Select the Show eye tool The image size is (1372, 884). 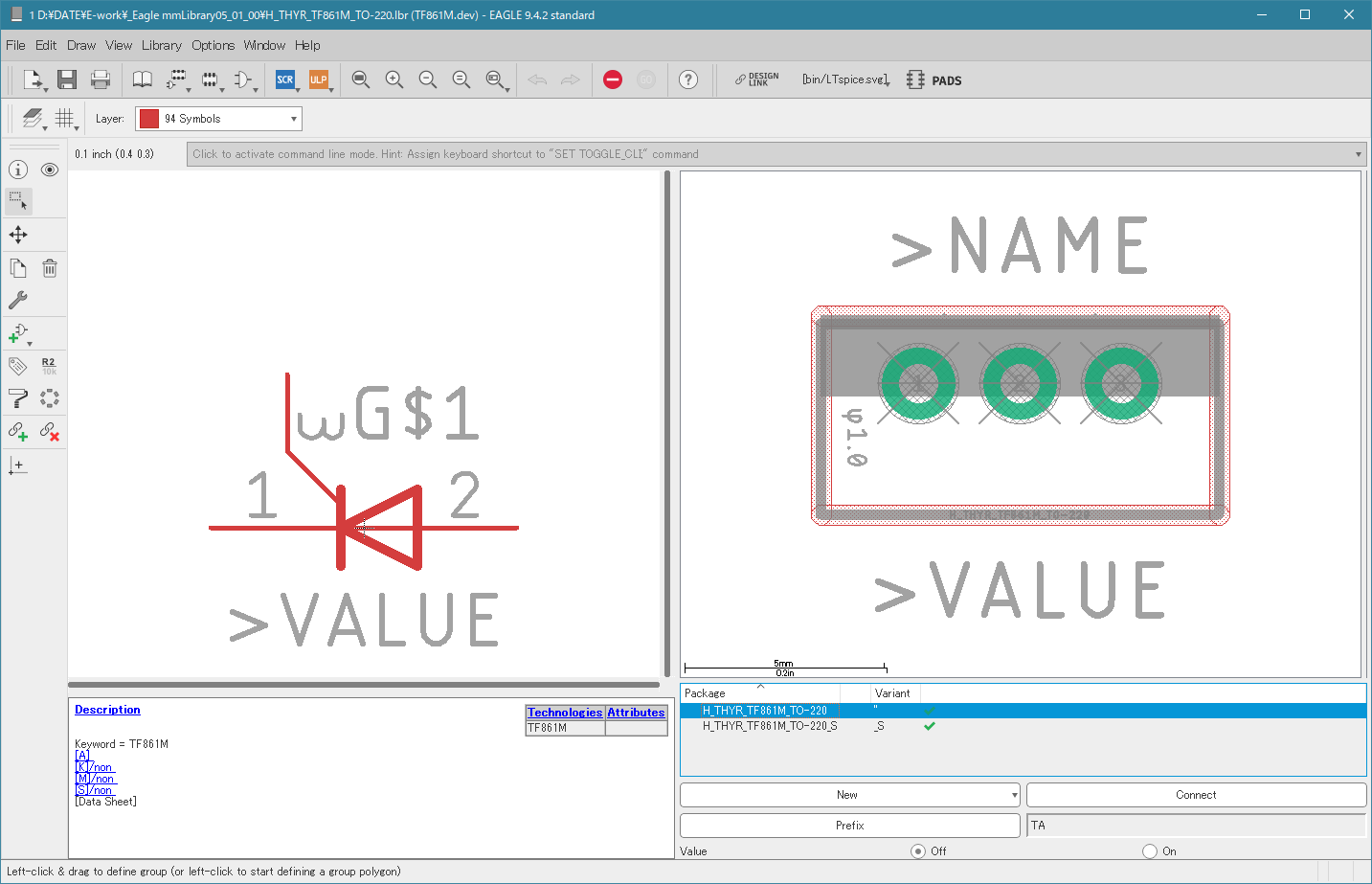tap(50, 170)
